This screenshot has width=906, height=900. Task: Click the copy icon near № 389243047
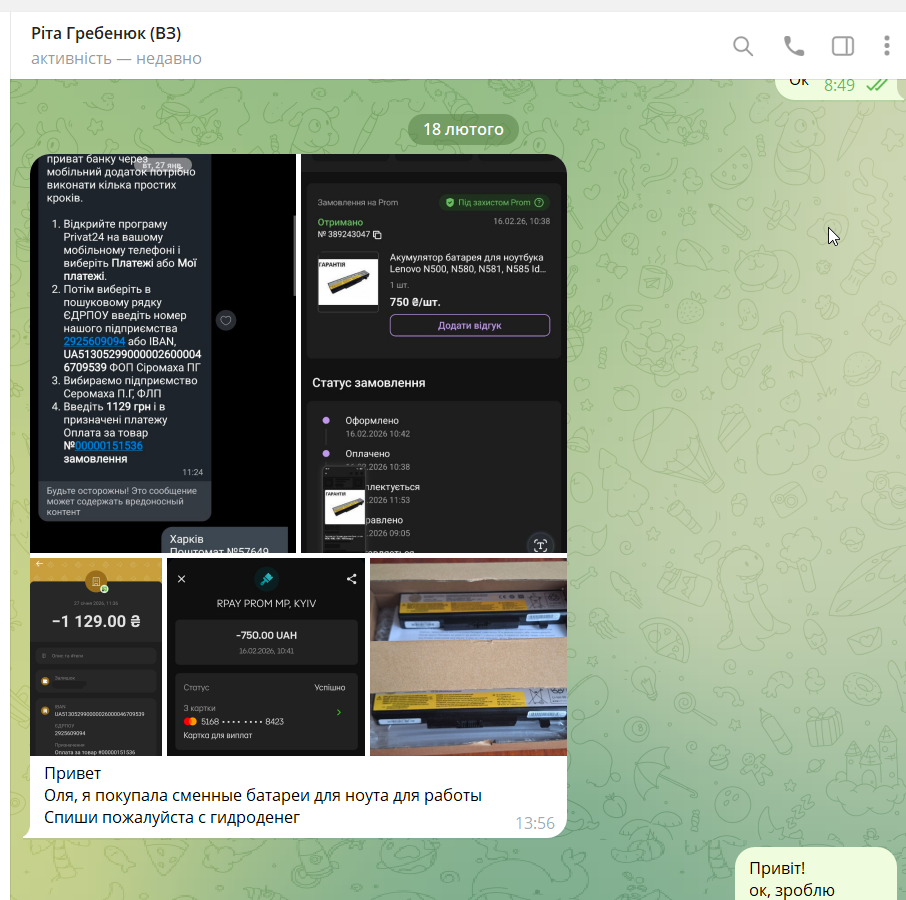pyautogui.click(x=377, y=235)
